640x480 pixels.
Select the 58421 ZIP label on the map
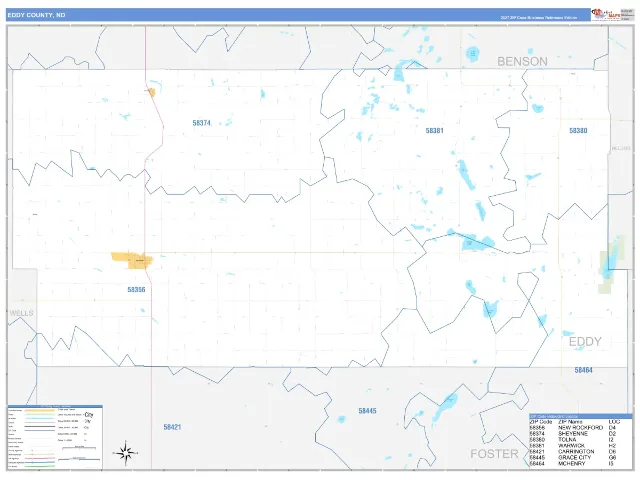[x=172, y=427]
